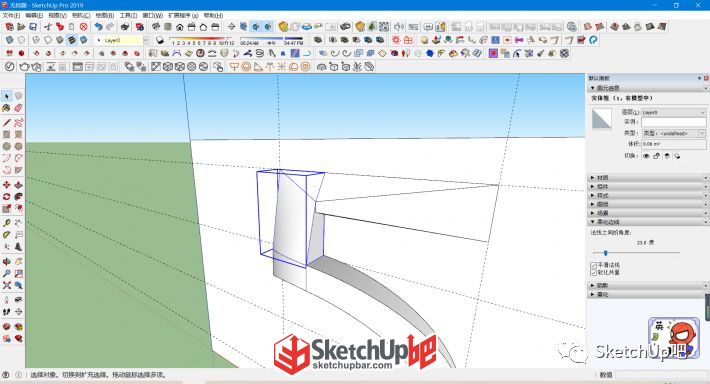Click the status bar info circle icon

[x=19, y=375]
